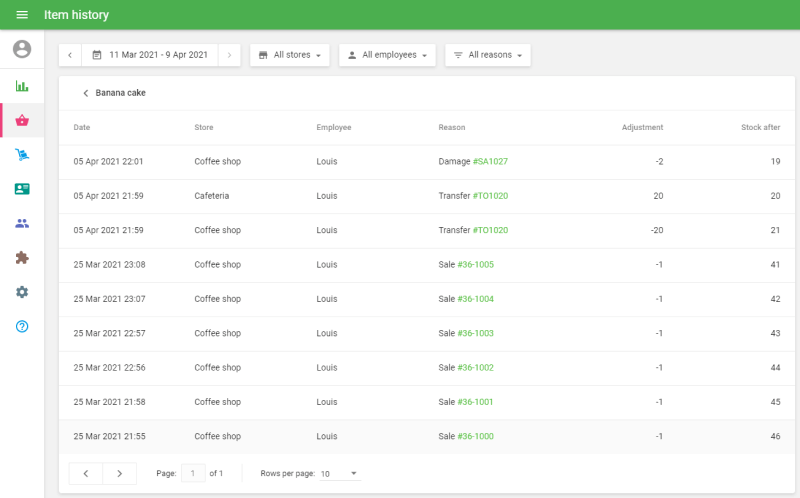Click the Employee column header
The width and height of the screenshot is (800, 498).
(x=334, y=127)
